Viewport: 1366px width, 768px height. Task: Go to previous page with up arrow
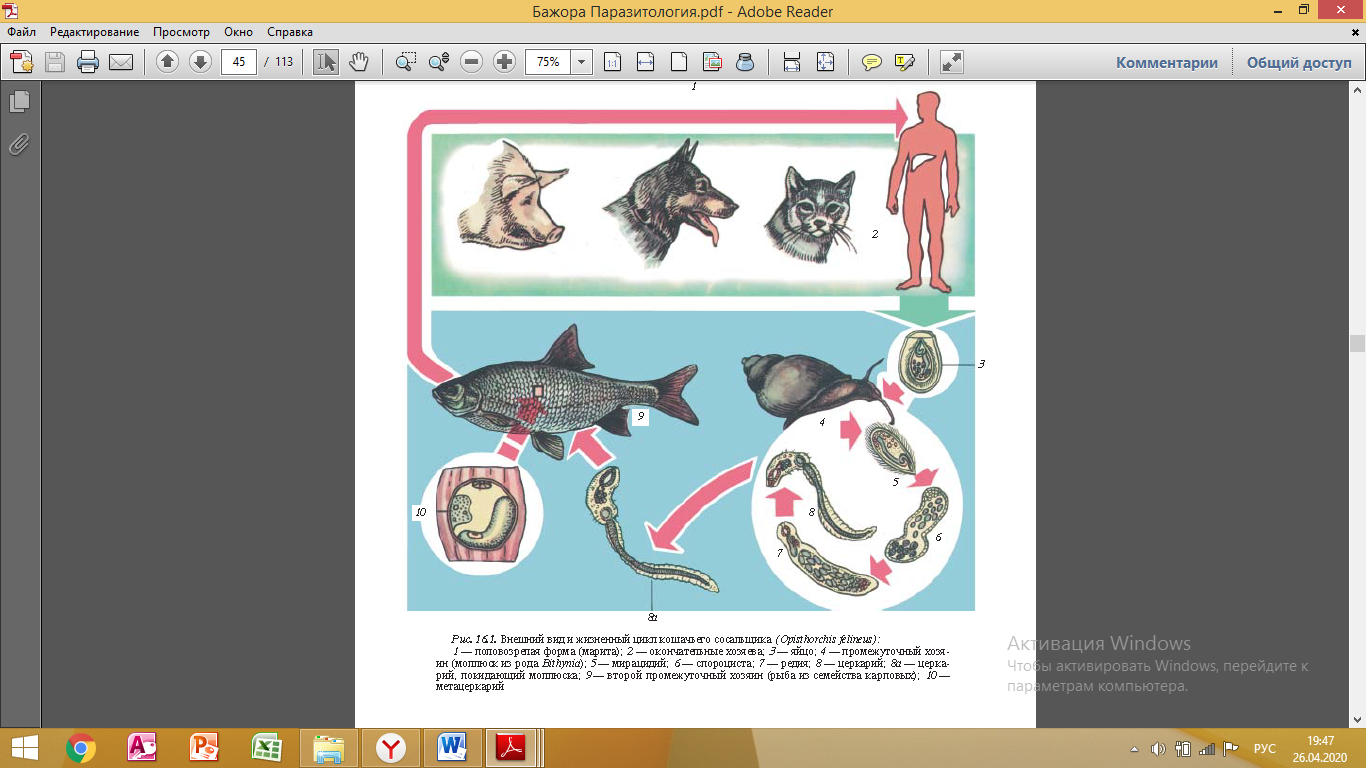coord(167,62)
